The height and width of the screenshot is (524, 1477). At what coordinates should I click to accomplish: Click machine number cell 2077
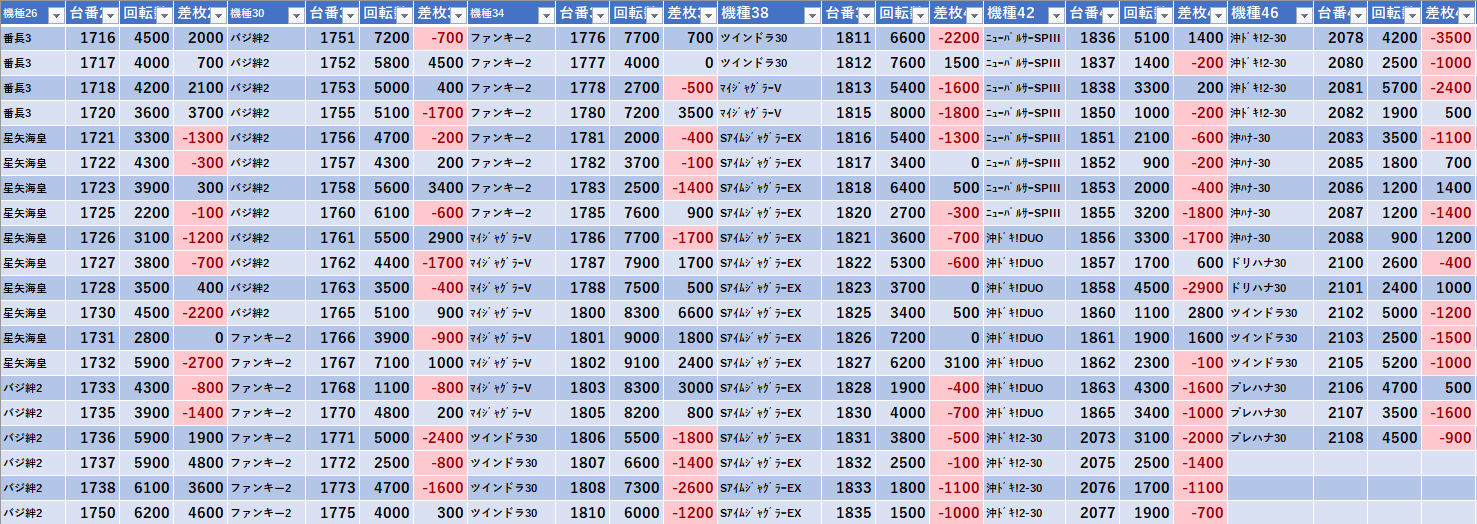1092,513
